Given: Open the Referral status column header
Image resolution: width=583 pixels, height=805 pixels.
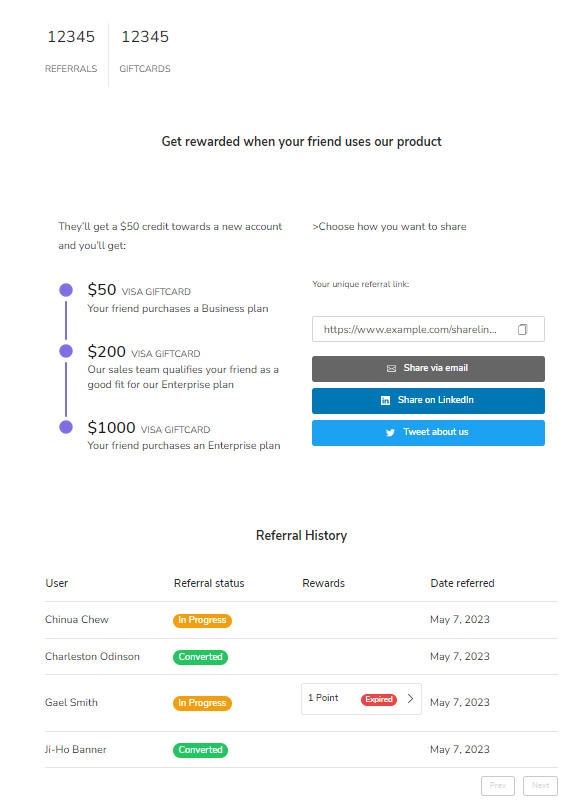Looking at the screenshot, I should coord(208,583).
